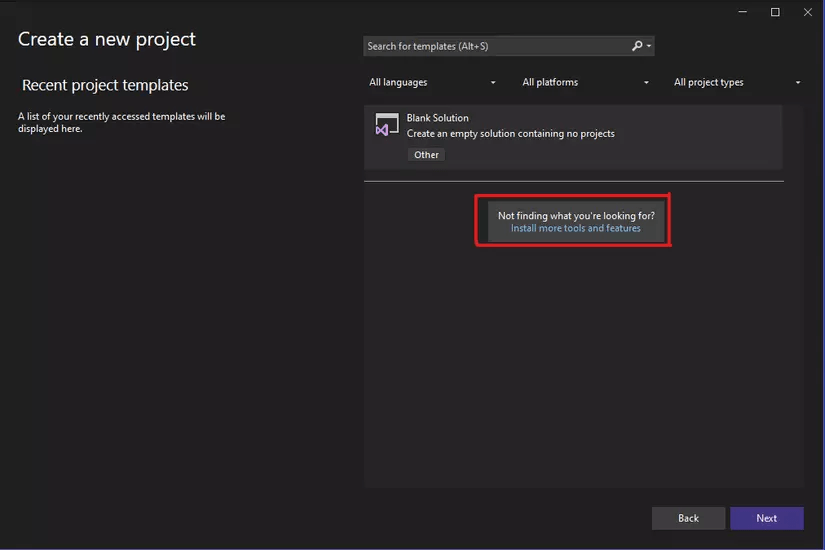The height and width of the screenshot is (550, 825).
Task: Click the Blank Solution description text
Action: point(510,134)
